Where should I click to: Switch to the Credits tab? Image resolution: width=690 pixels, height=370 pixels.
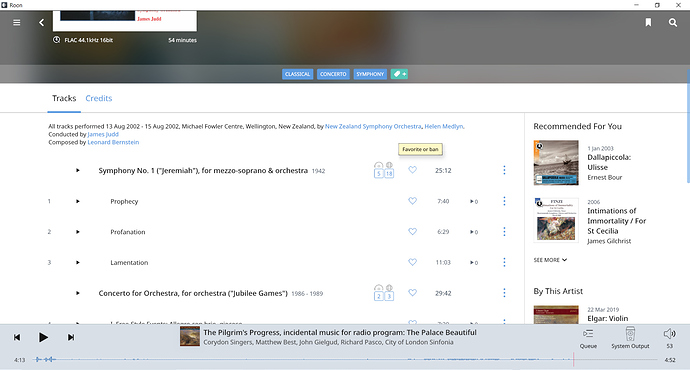click(99, 98)
